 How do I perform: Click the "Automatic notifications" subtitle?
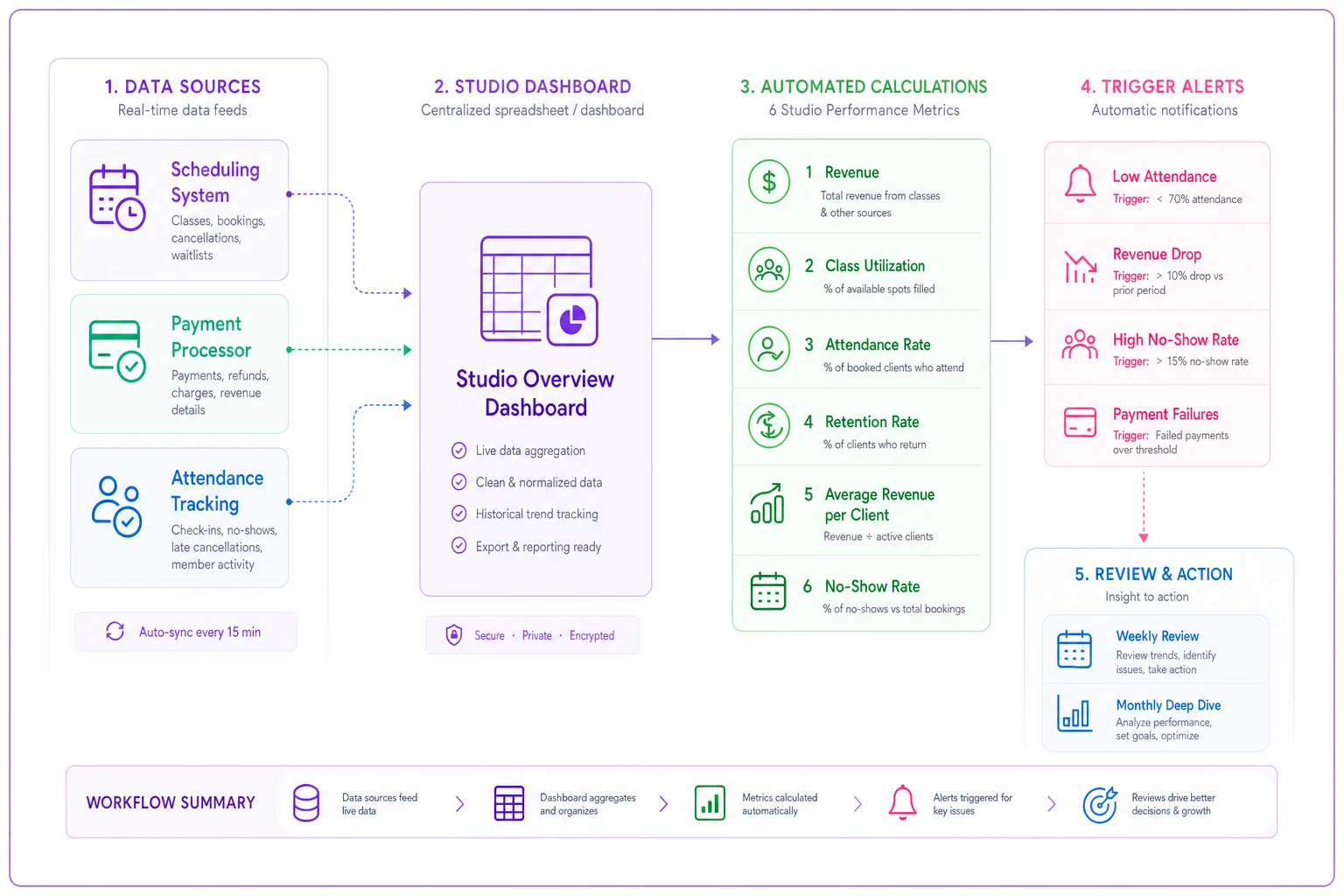pos(1165,110)
